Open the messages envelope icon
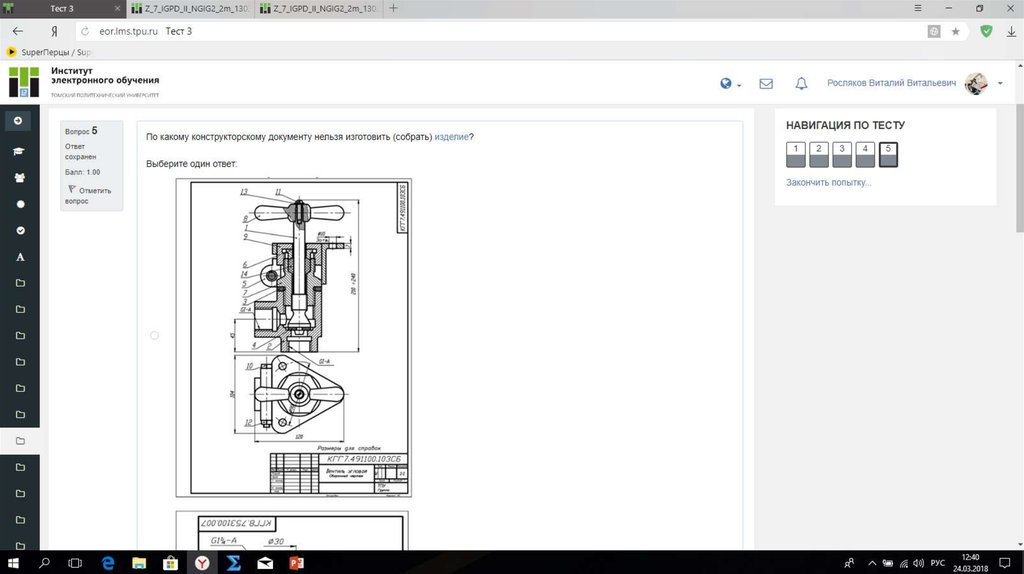Viewport: 1024px width, 574px height. 766,84
